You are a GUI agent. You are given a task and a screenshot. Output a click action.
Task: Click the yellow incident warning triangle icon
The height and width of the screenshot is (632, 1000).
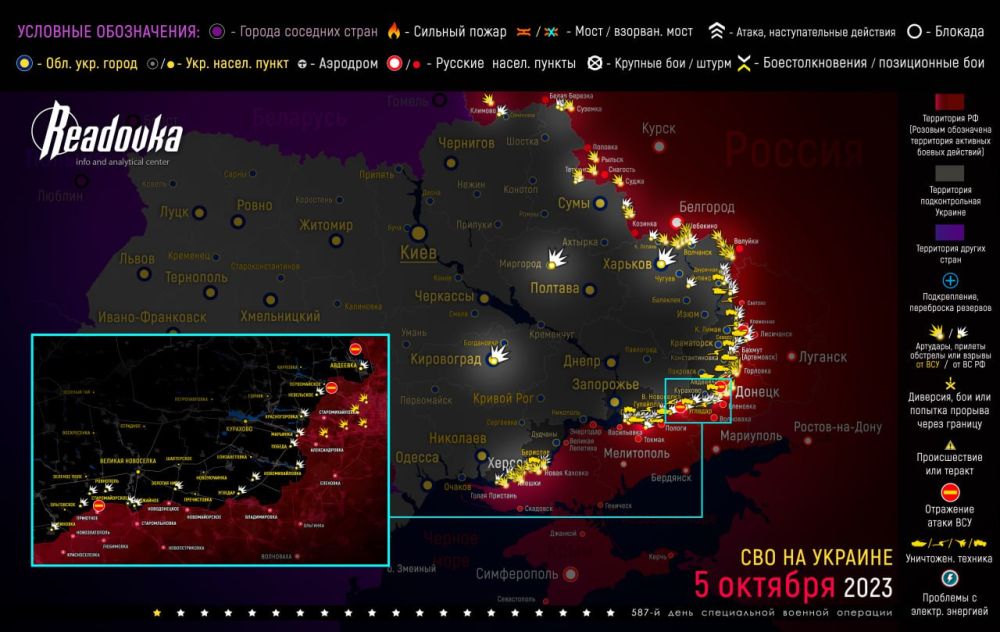[950, 446]
